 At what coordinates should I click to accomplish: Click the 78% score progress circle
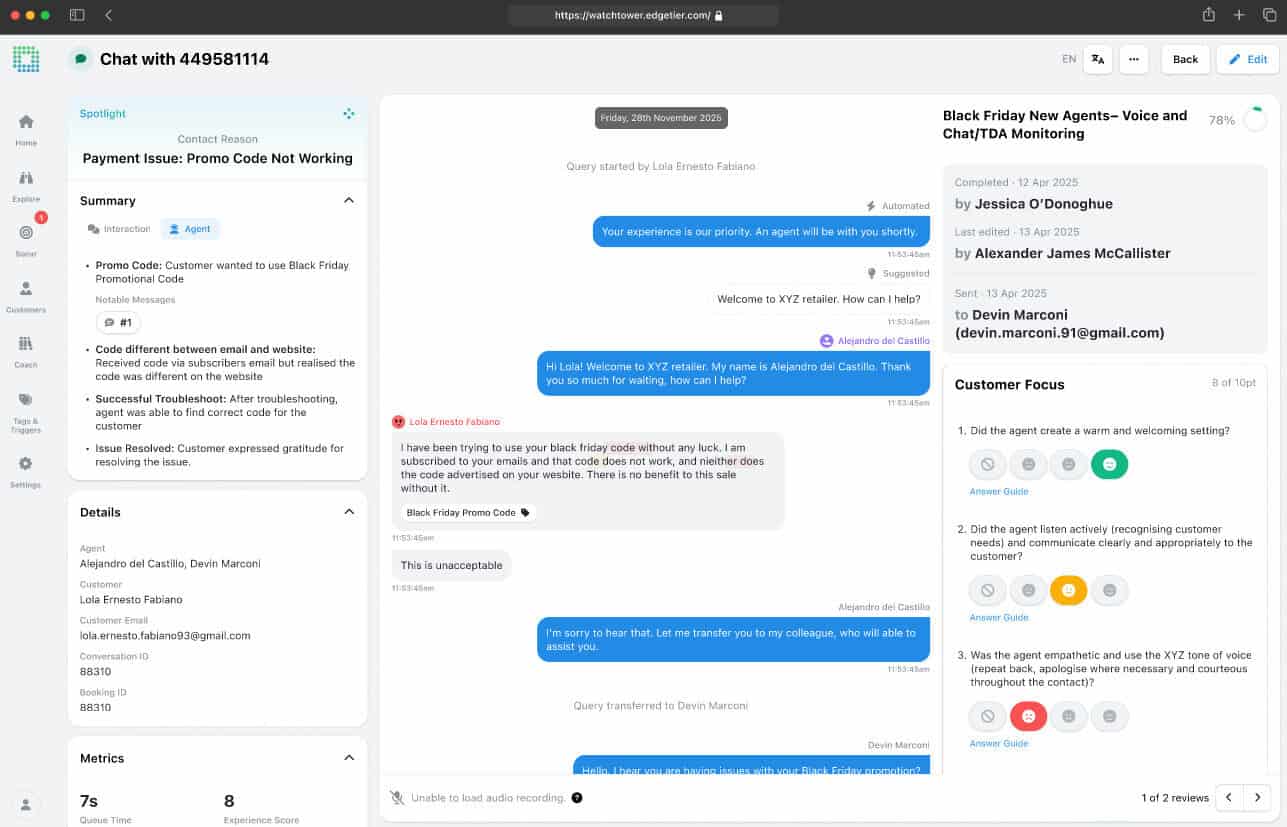1253,119
